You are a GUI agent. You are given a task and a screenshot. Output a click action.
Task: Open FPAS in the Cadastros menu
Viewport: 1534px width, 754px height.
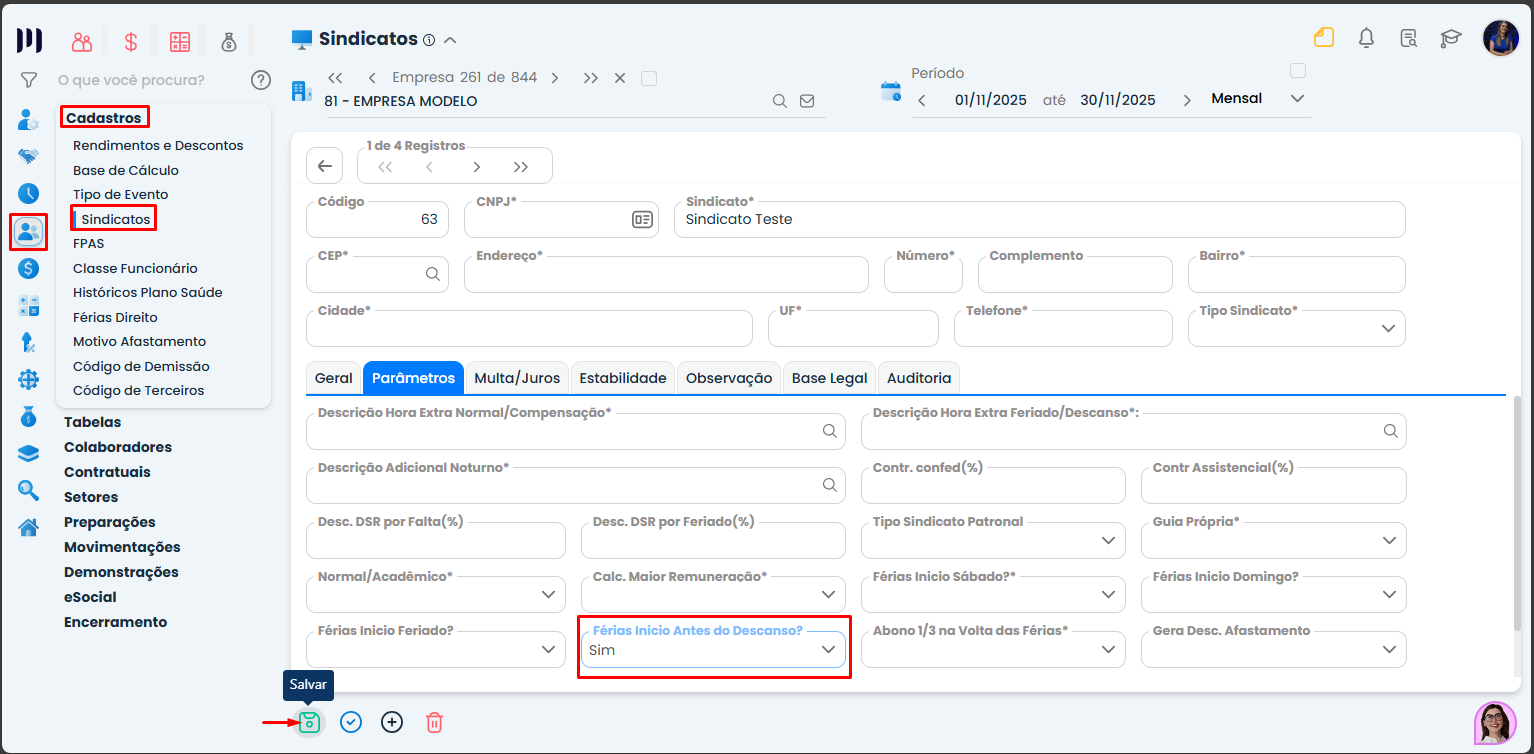[x=88, y=243]
